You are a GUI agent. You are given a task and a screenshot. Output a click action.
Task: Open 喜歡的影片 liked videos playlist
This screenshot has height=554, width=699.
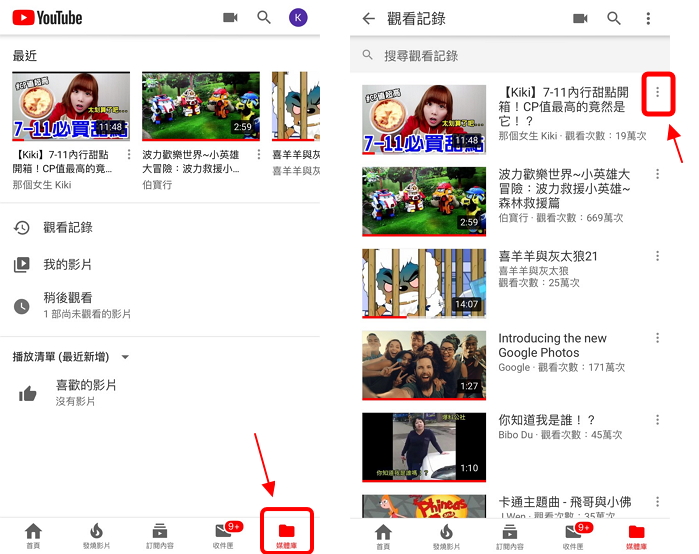click(x=160, y=392)
